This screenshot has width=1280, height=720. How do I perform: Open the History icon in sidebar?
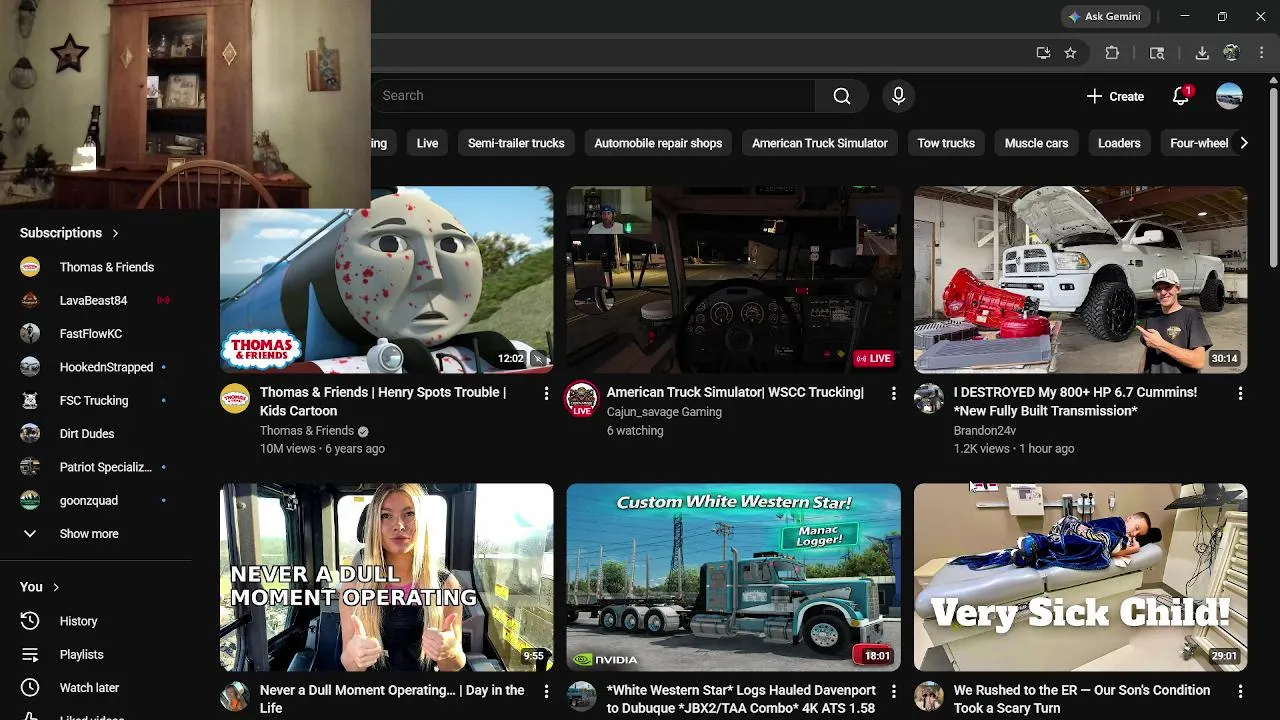click(x=30, y=621)
